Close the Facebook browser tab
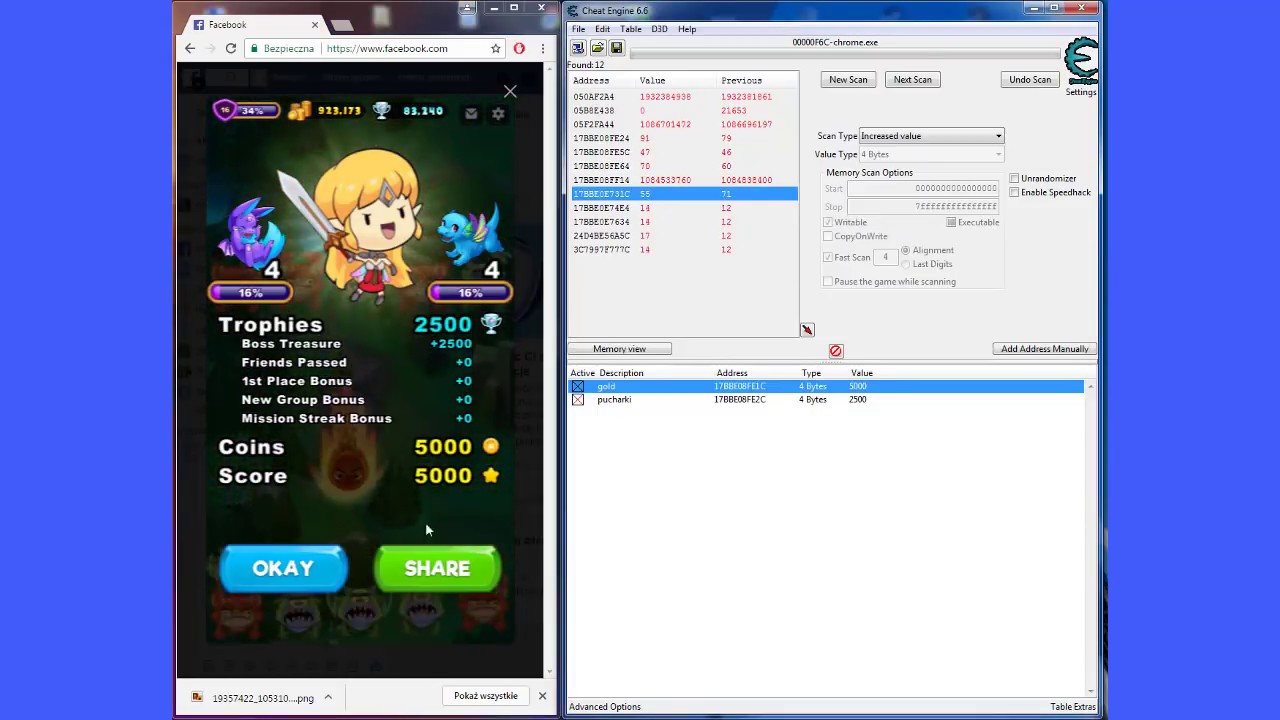The height and width of the screenshot is (720, 1280). 315,25
